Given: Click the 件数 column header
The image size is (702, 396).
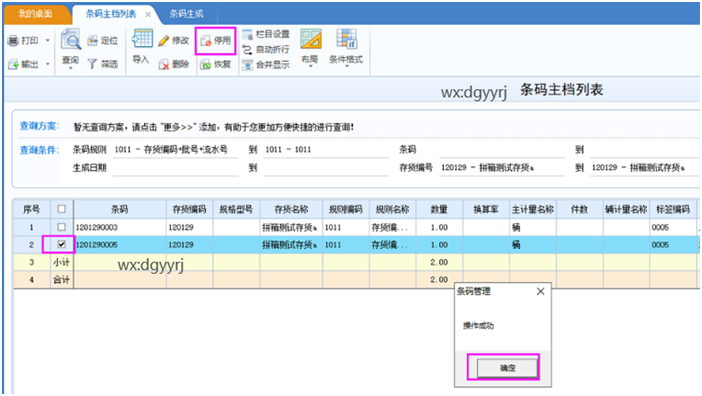Looking at the screenshot, I should (x=579, y=209).
